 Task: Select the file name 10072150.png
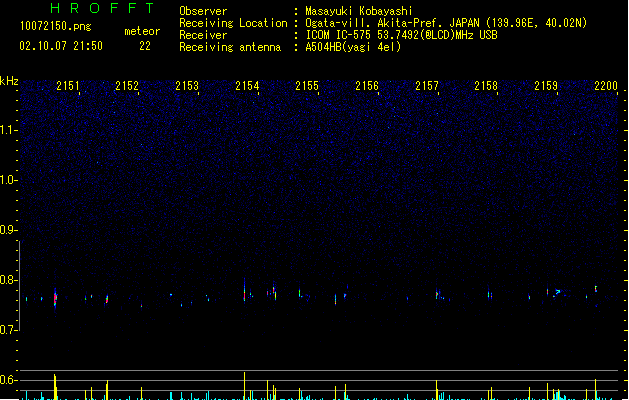(56, 26)
